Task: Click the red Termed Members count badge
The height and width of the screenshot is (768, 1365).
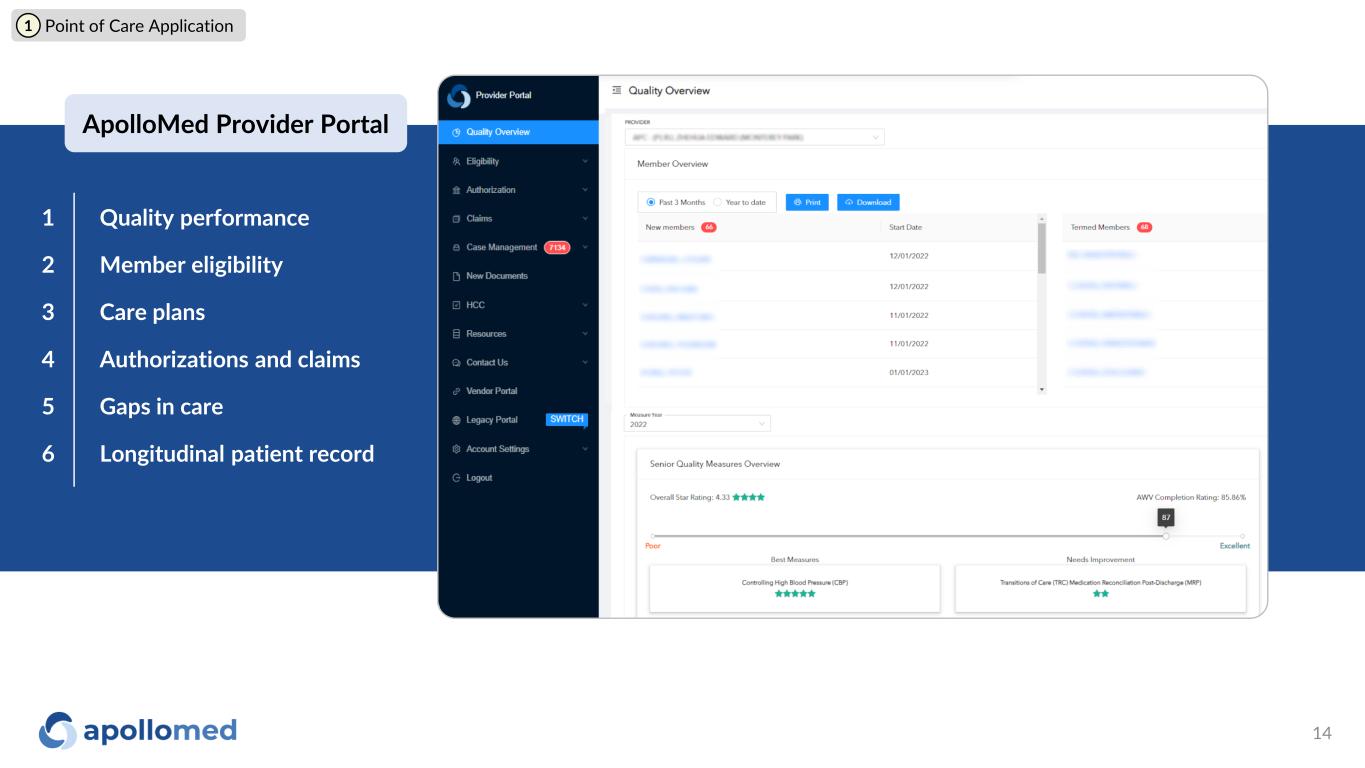Action: coord(1145,227)
